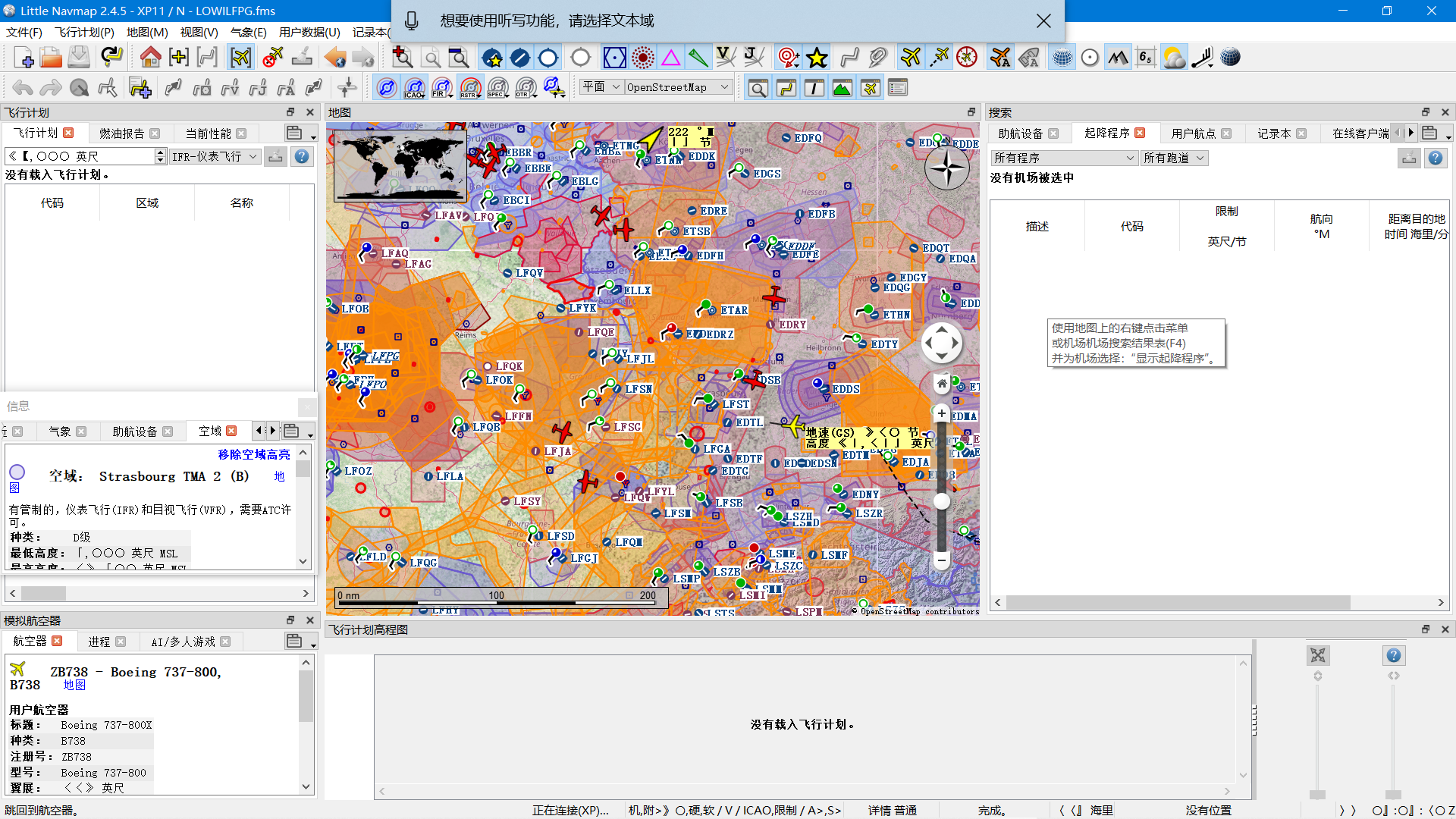Open FIR airspaces dropdown button
The width and height of the screenshot is (1456, 819).
point(442,88)
